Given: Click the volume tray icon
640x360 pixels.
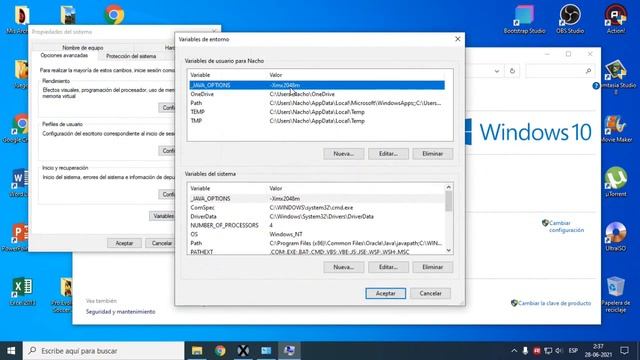Looking at the screenshot, I should pyautogui.click(x=559, y=351).
